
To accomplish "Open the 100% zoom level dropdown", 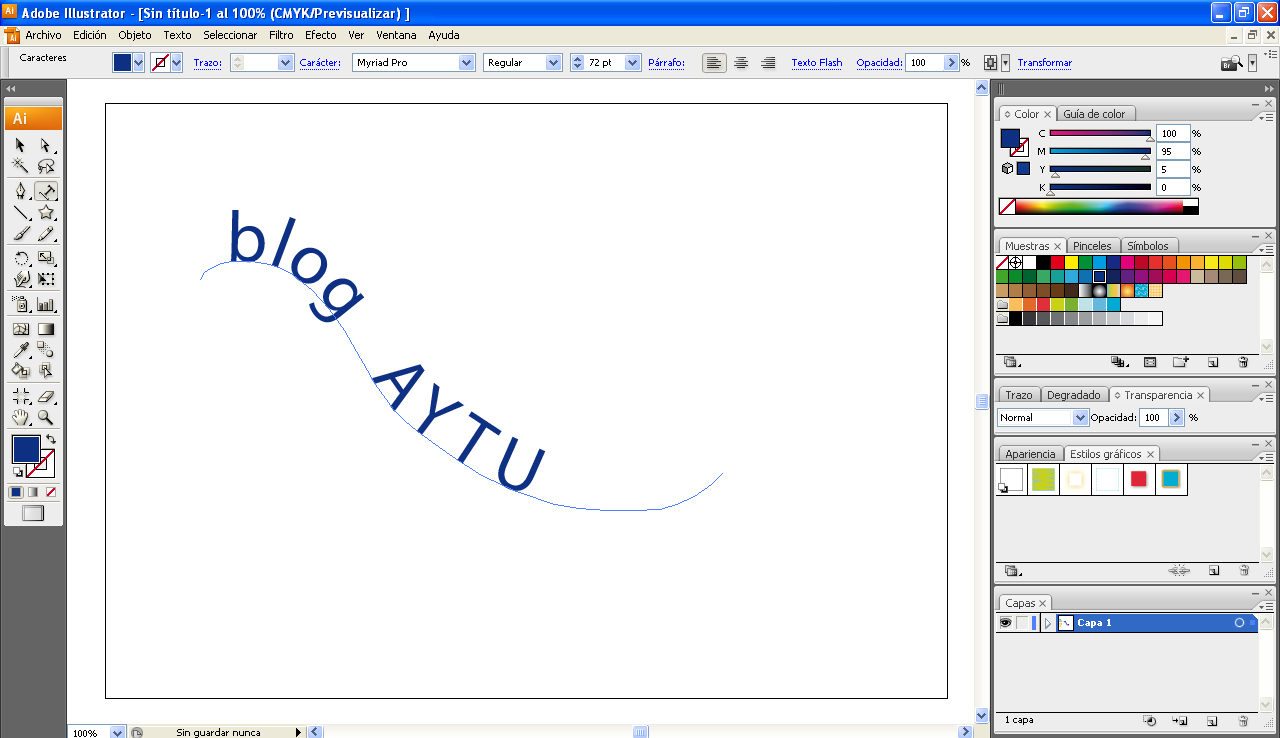I will pyautogui.click(x=117, y=732).
